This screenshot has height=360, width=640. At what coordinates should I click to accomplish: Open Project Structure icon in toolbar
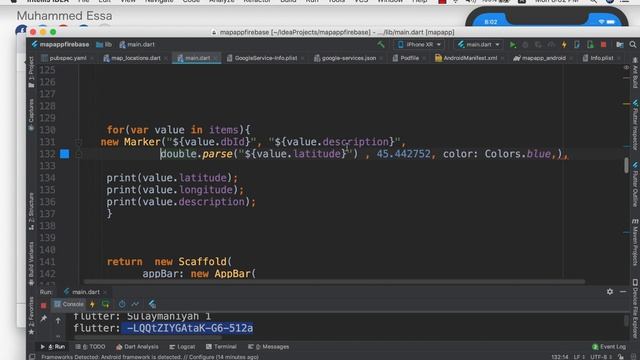[620, 44]
